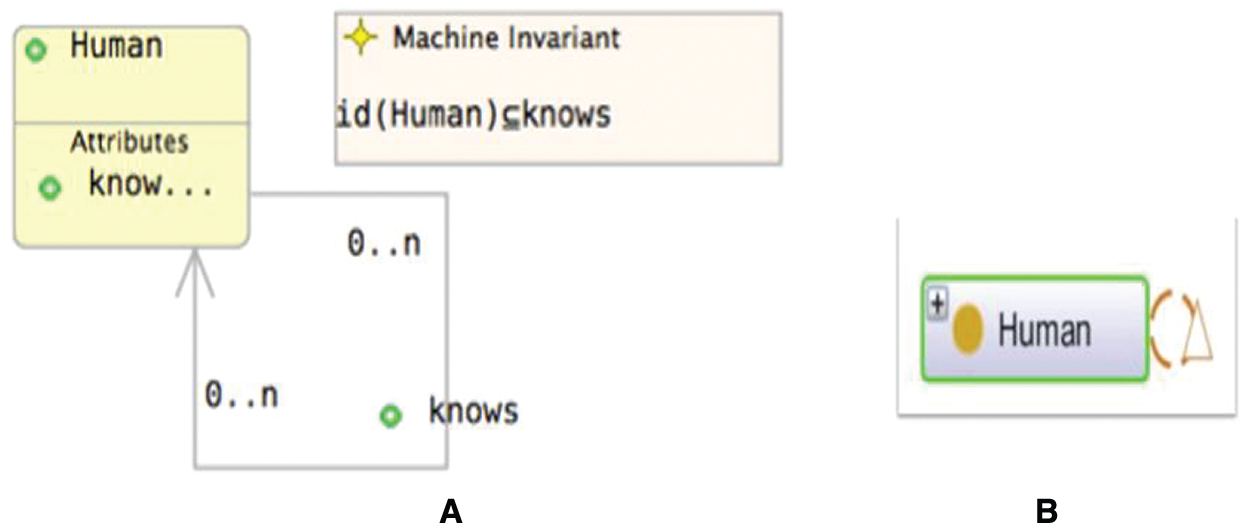Select the Human class title in yellow box
Image resolution: width=1250 pixels, height=526 pixels.
(x=116, y=46)
